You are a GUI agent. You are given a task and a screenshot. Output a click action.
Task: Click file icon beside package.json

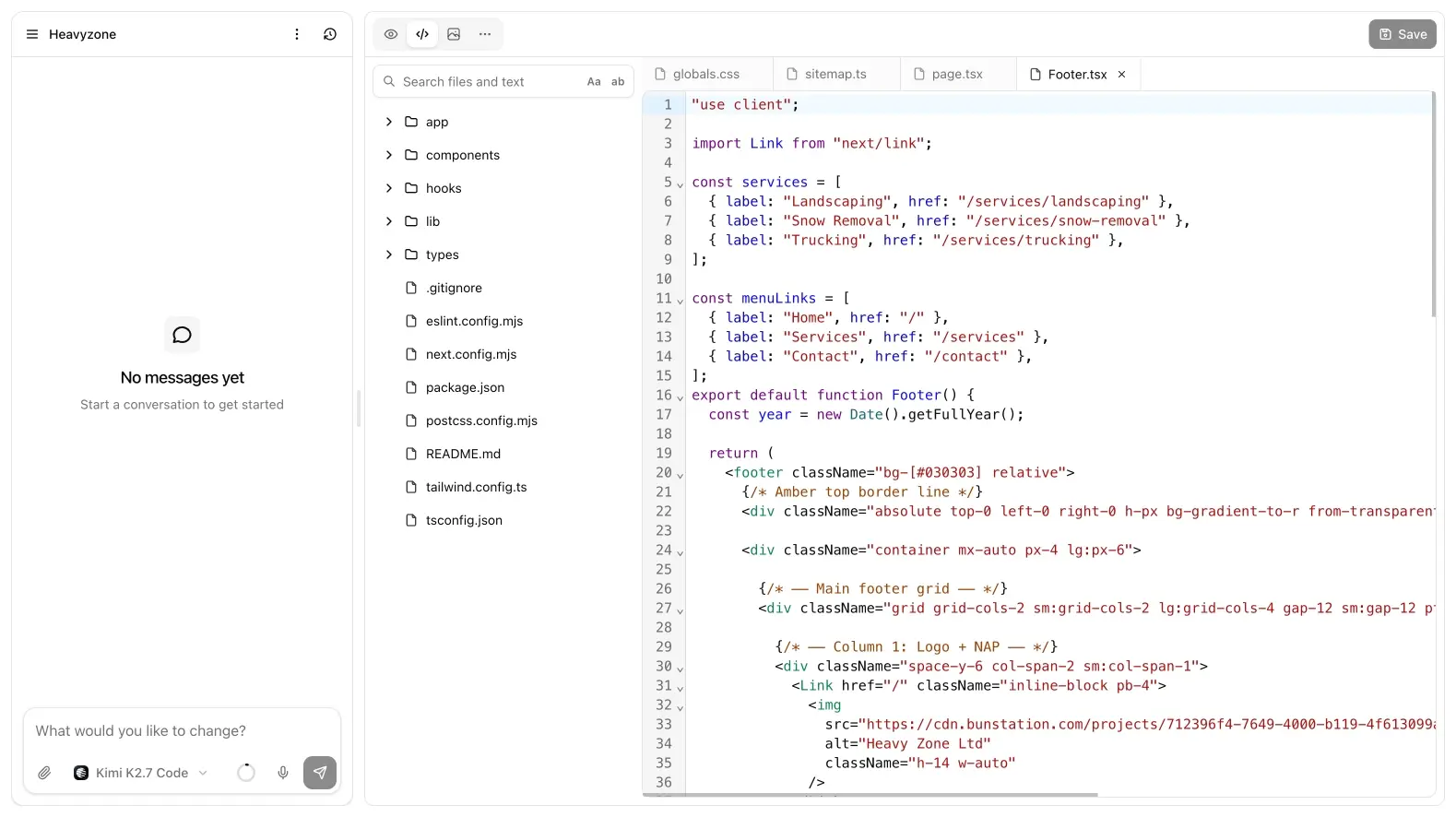411,387
